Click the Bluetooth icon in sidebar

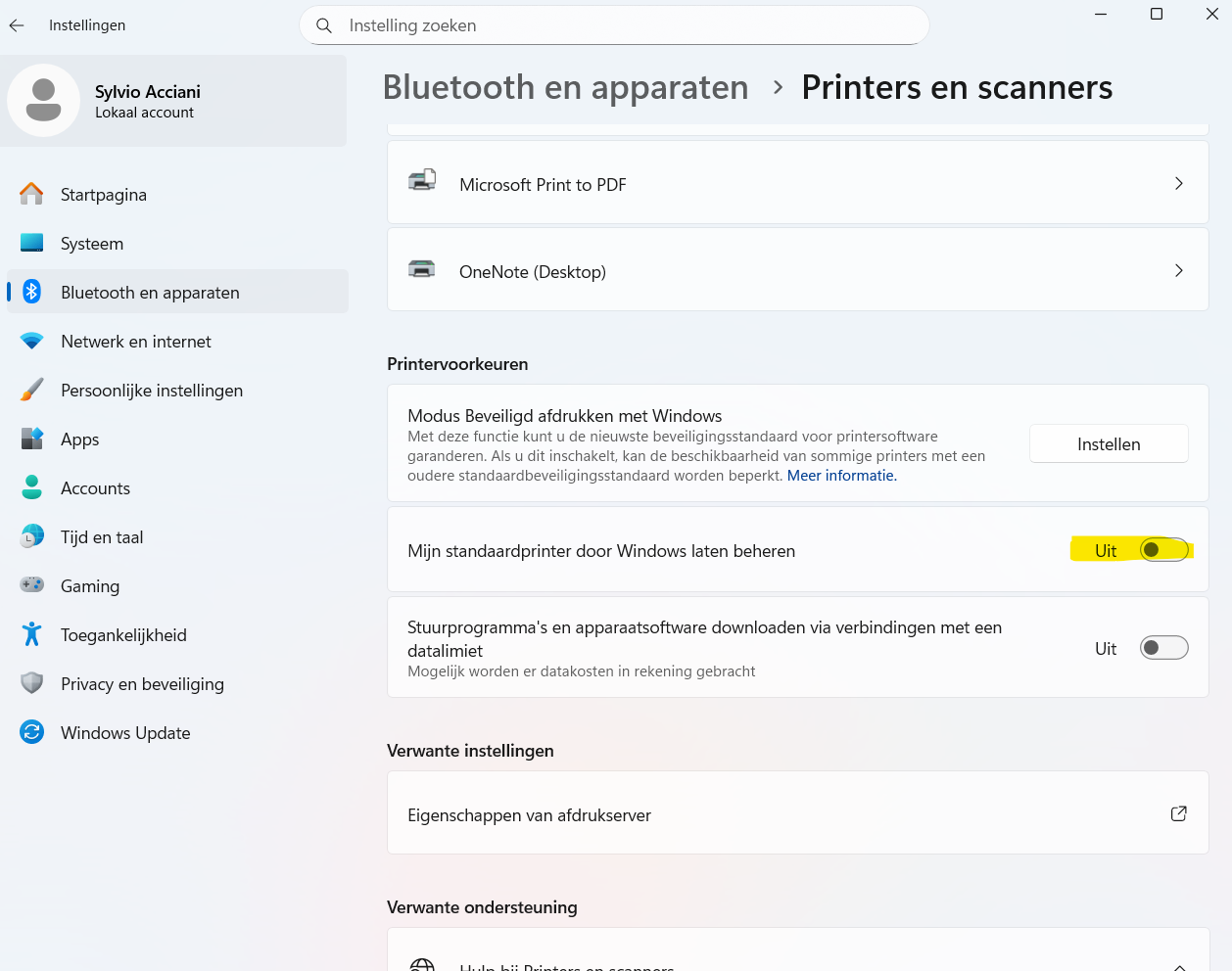[31, 292]
